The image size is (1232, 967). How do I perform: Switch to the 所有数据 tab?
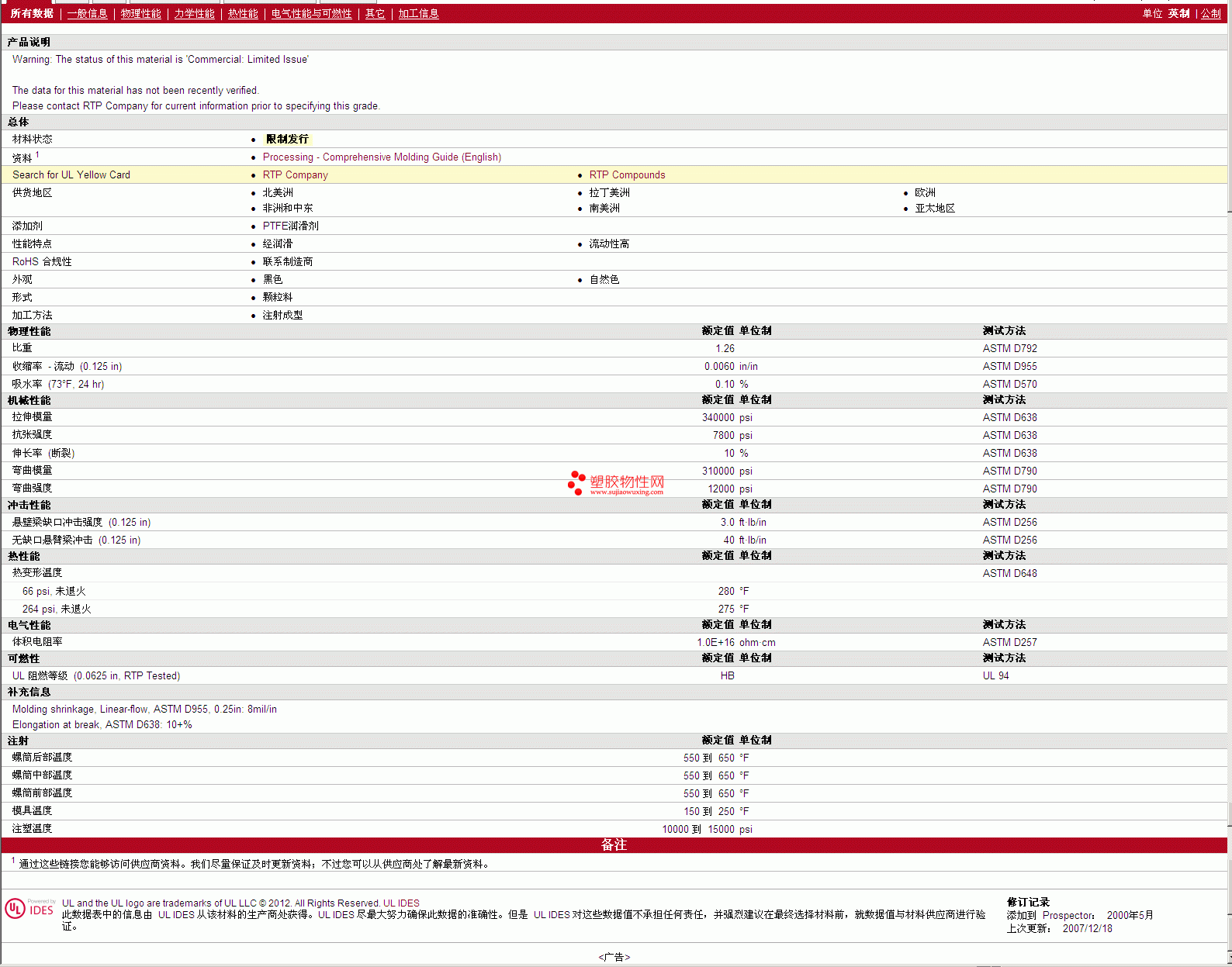(x=32, y=14)
